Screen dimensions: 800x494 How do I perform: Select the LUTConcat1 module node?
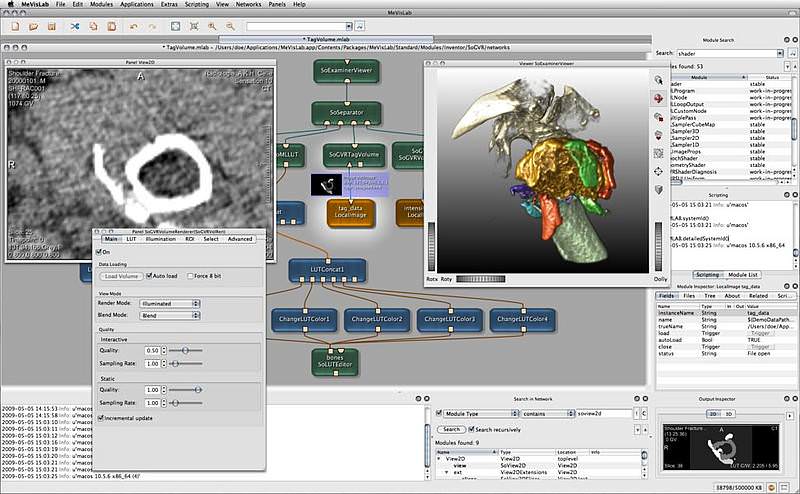click(328, 270)
